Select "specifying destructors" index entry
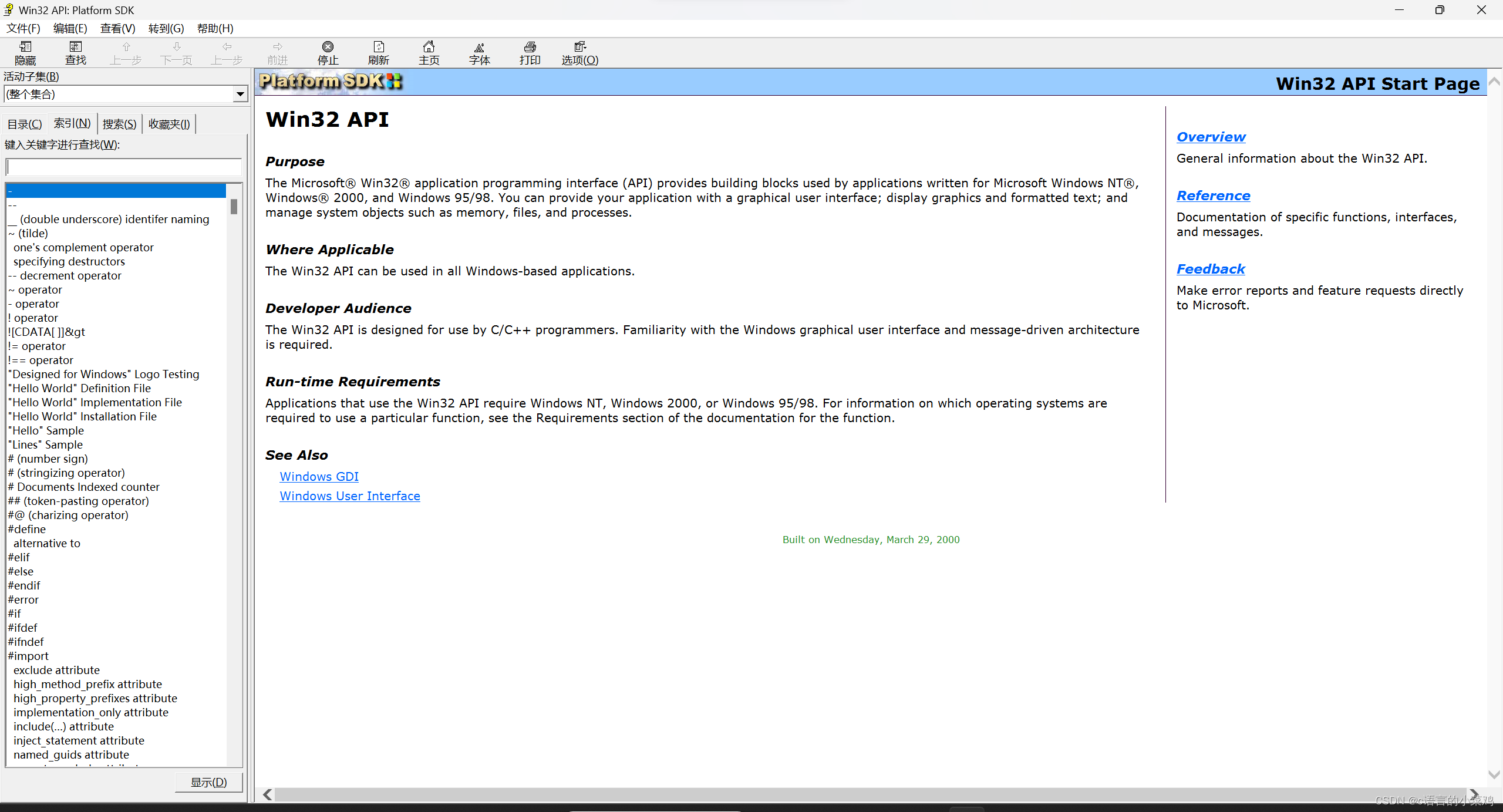Screen dimensions: 1503x812 pos(69,261)
